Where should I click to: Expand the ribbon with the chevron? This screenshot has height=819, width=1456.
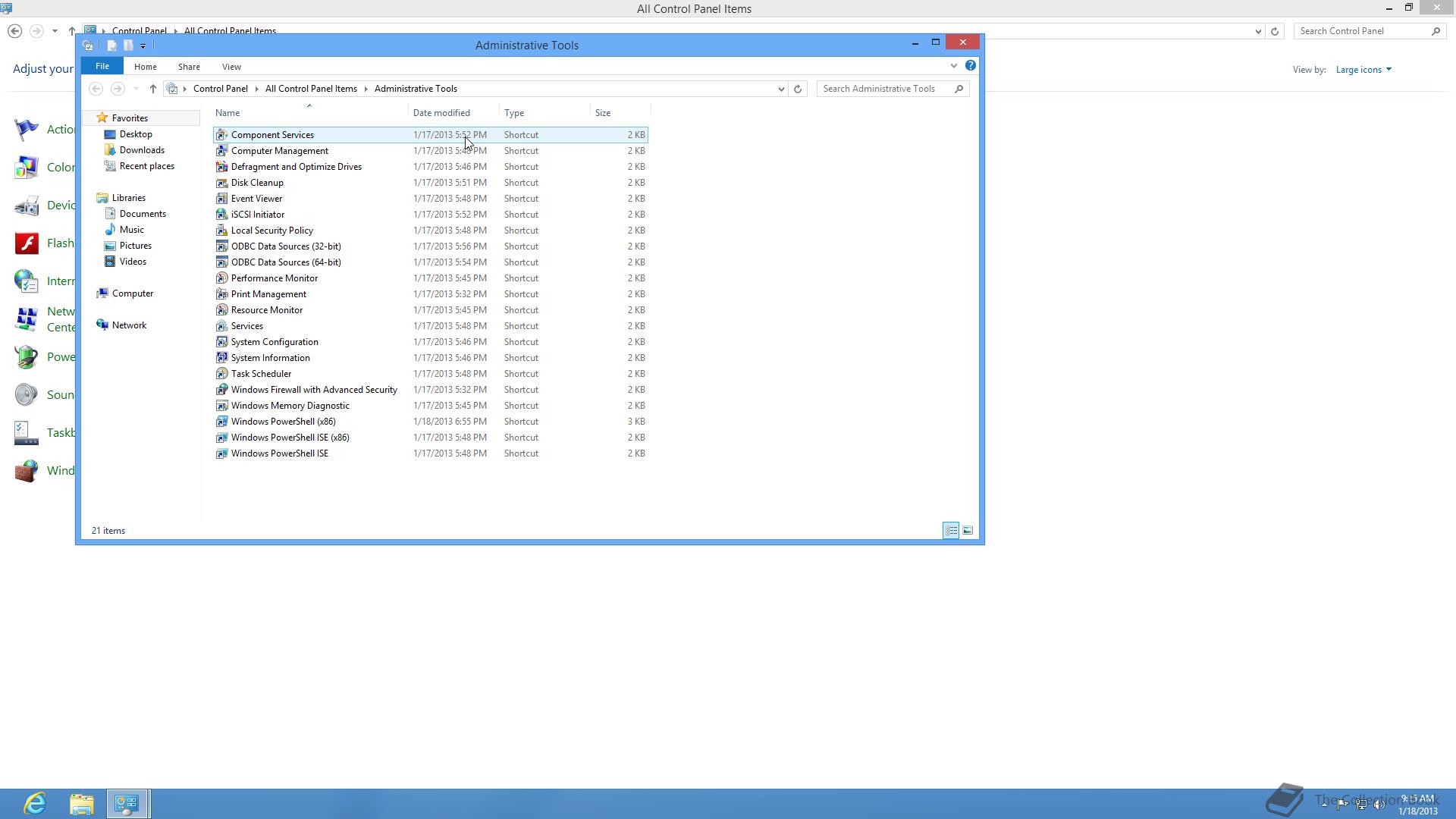[x=953, y=66]
